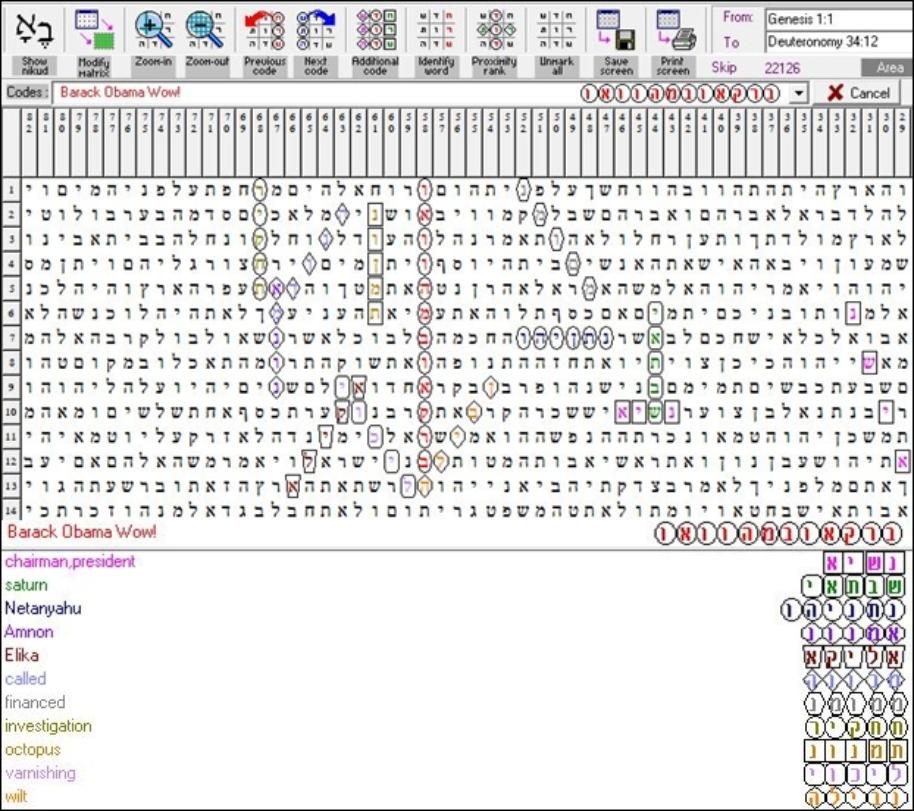Click matrix row header 7

tap(11, 338)
